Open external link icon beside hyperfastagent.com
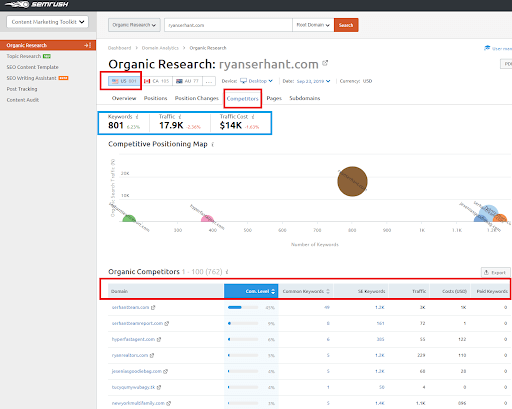Image resolution: width=512 pixels, height=409 pixels. (159, 339)
